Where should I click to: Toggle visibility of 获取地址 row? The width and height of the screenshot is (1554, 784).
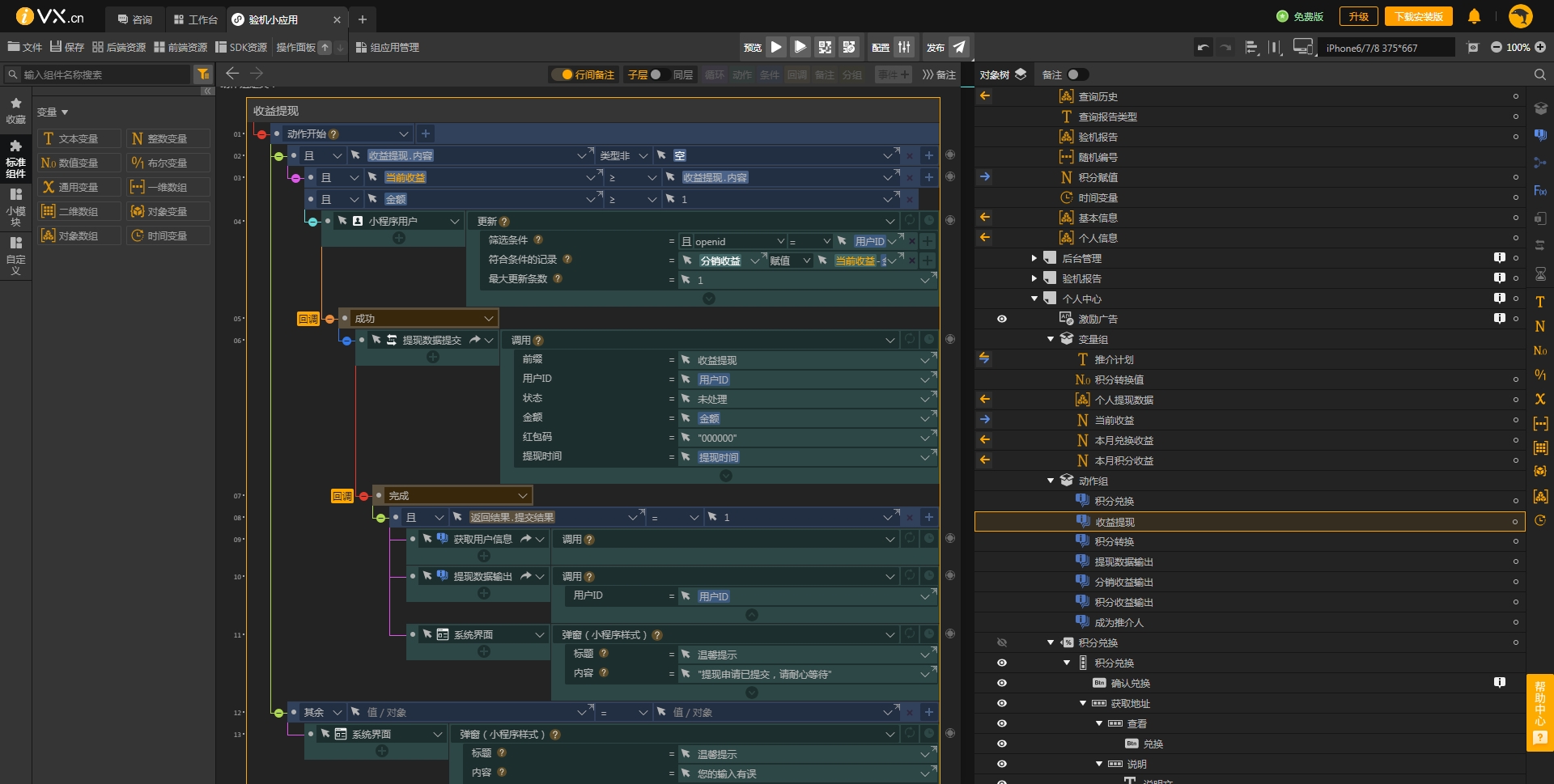[x=1002, y=703]
